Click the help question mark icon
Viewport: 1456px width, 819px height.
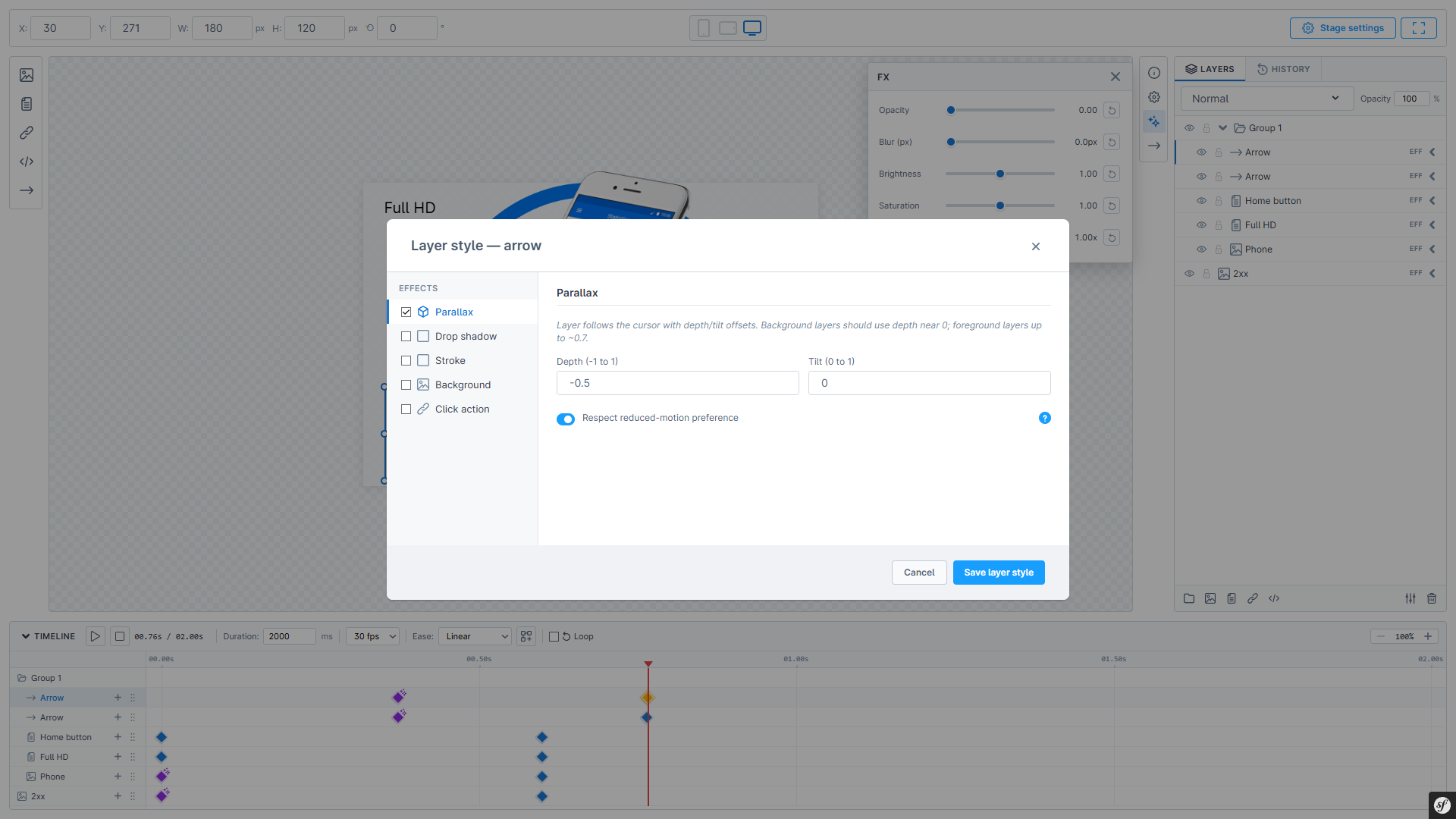click(1045, 418)
